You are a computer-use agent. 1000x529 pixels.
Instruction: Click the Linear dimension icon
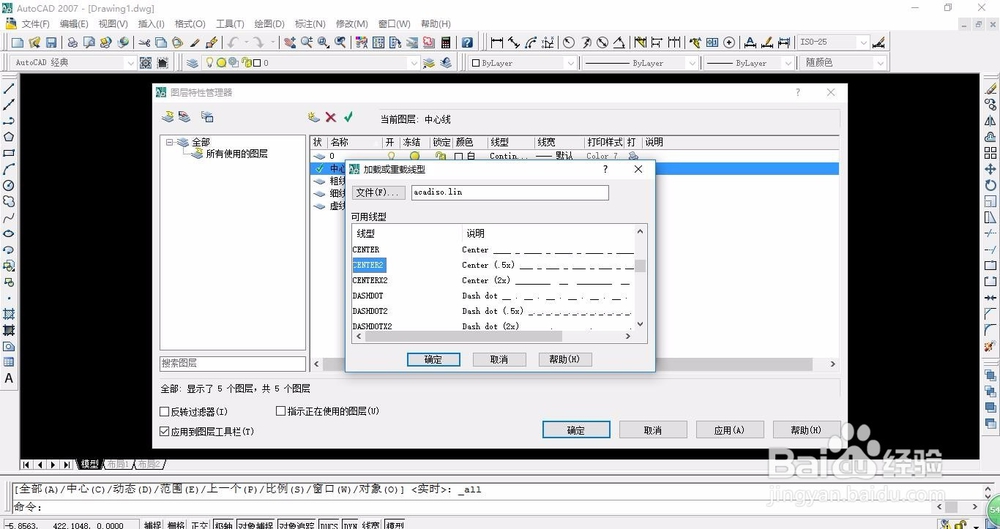(496, 43)
